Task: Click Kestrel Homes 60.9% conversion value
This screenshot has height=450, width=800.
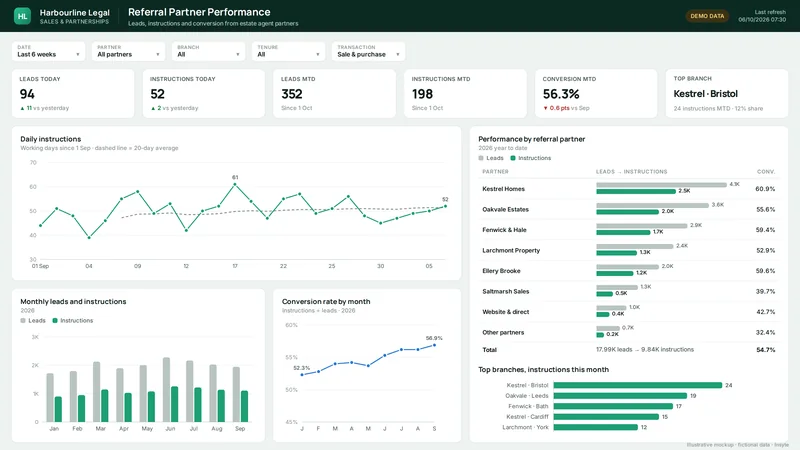Action: click(765, 189)
